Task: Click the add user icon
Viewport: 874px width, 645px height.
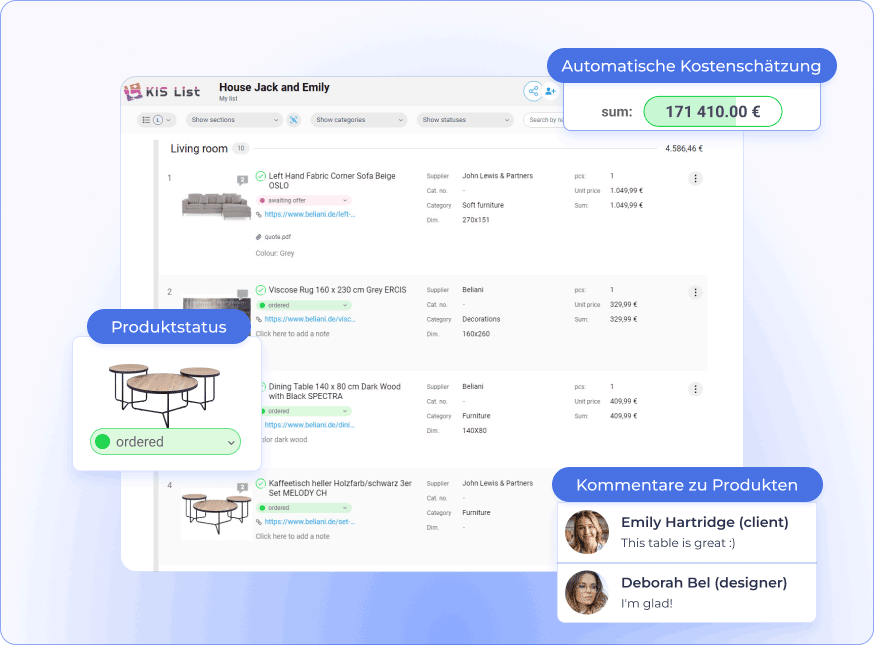Action: (551, 91)
